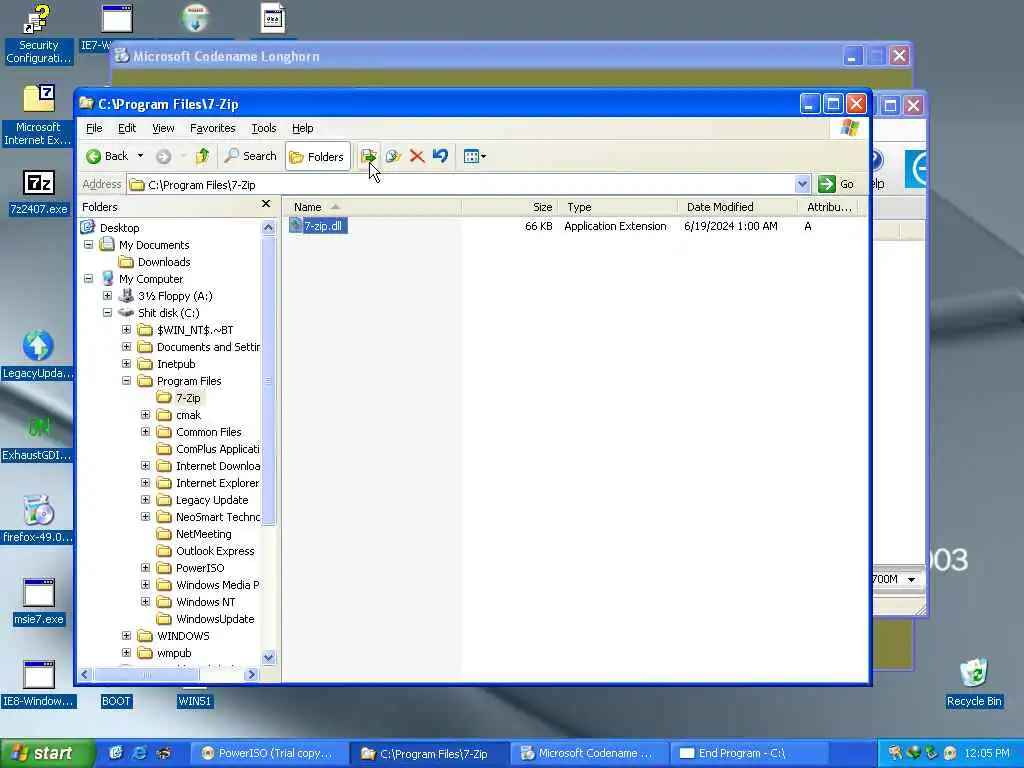This screenshot has width=1024, height=768.
Task: Click the Up folder toolbar icon
Action: 202,156
